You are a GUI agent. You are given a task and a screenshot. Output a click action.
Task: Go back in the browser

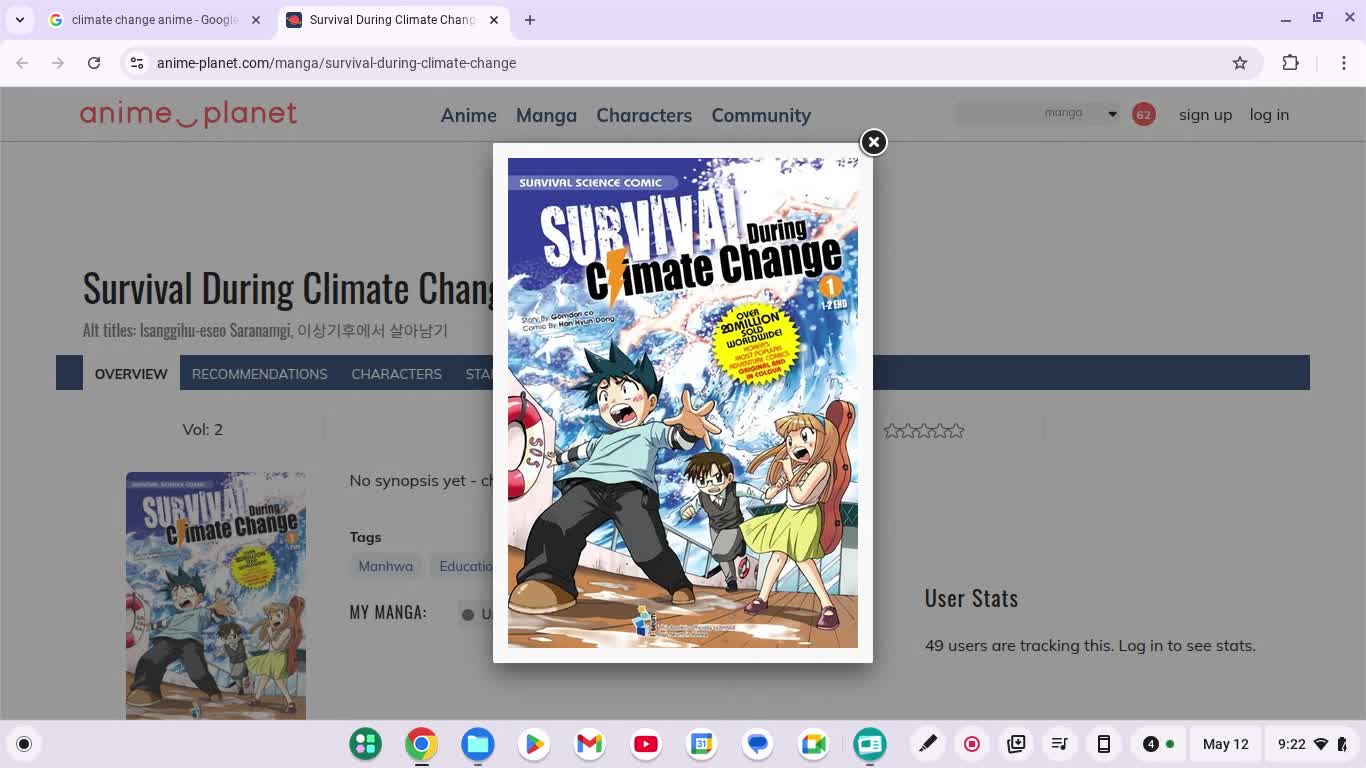coord(22,63)
